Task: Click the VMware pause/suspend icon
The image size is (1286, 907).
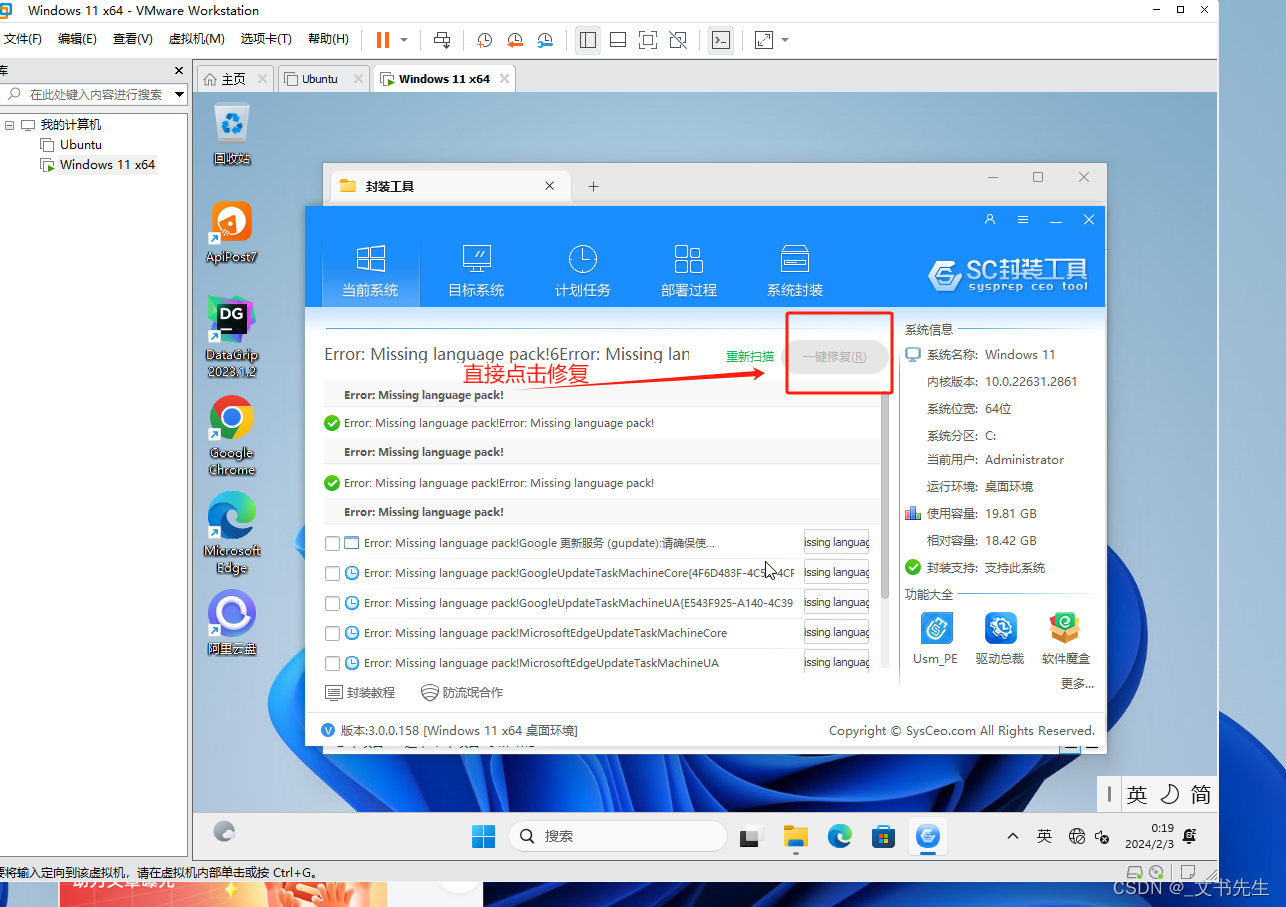Action: [383, 40]
